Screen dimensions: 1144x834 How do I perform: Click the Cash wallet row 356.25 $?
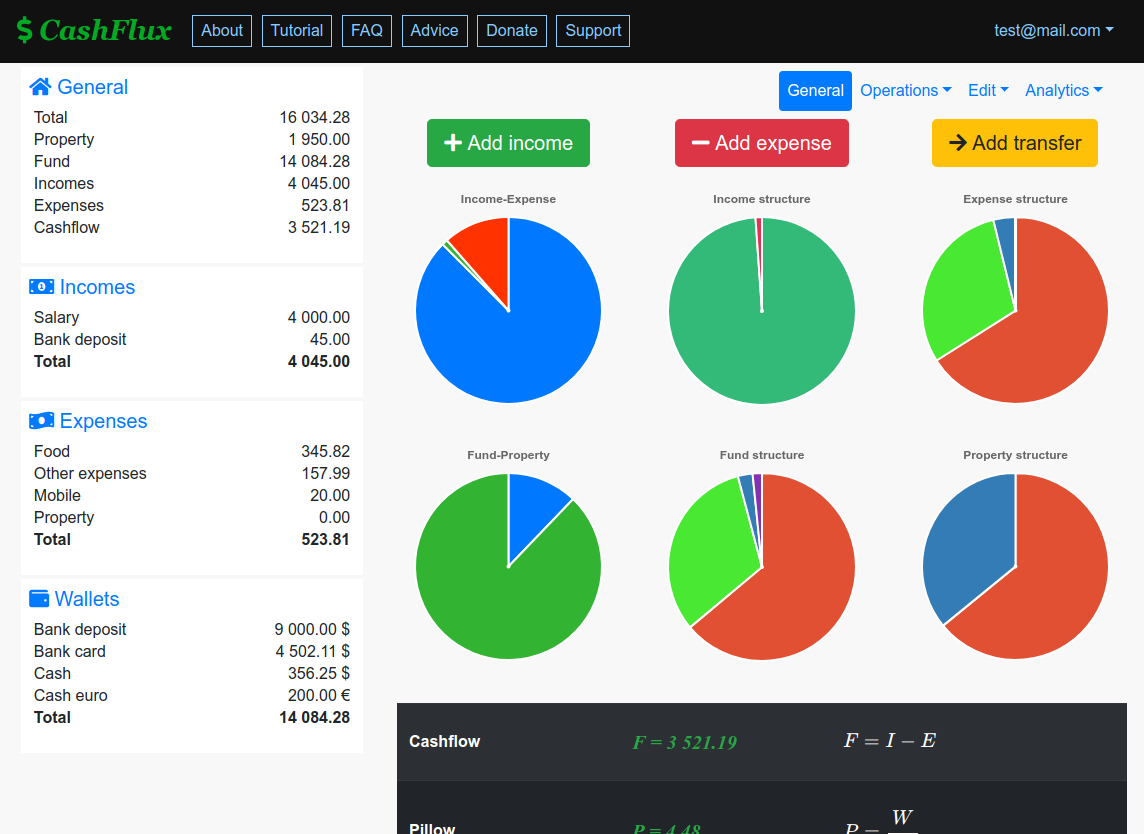(x=191, y=673)
